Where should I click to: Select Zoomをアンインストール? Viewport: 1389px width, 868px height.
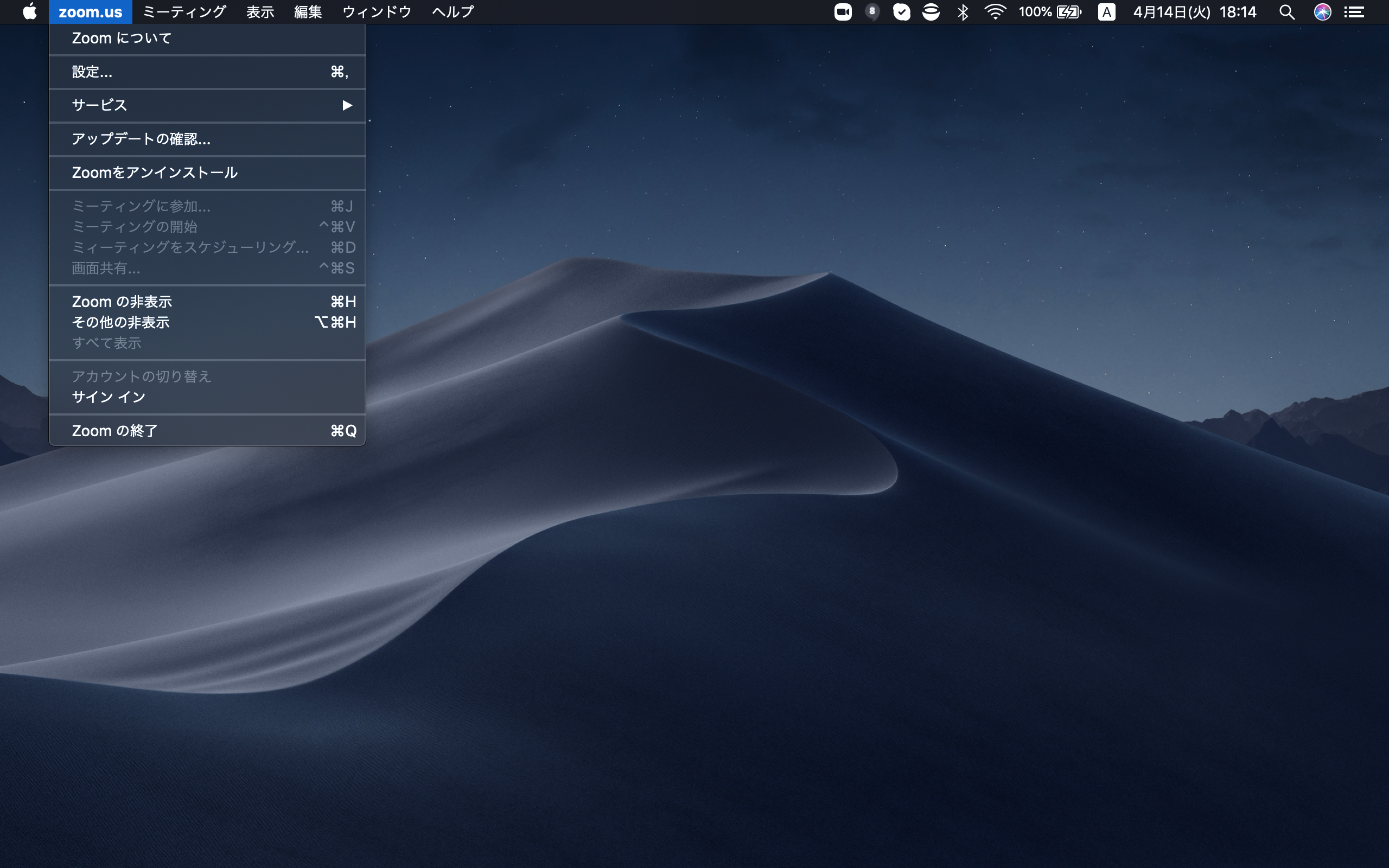pyautogui.click(x=207, y=173)
